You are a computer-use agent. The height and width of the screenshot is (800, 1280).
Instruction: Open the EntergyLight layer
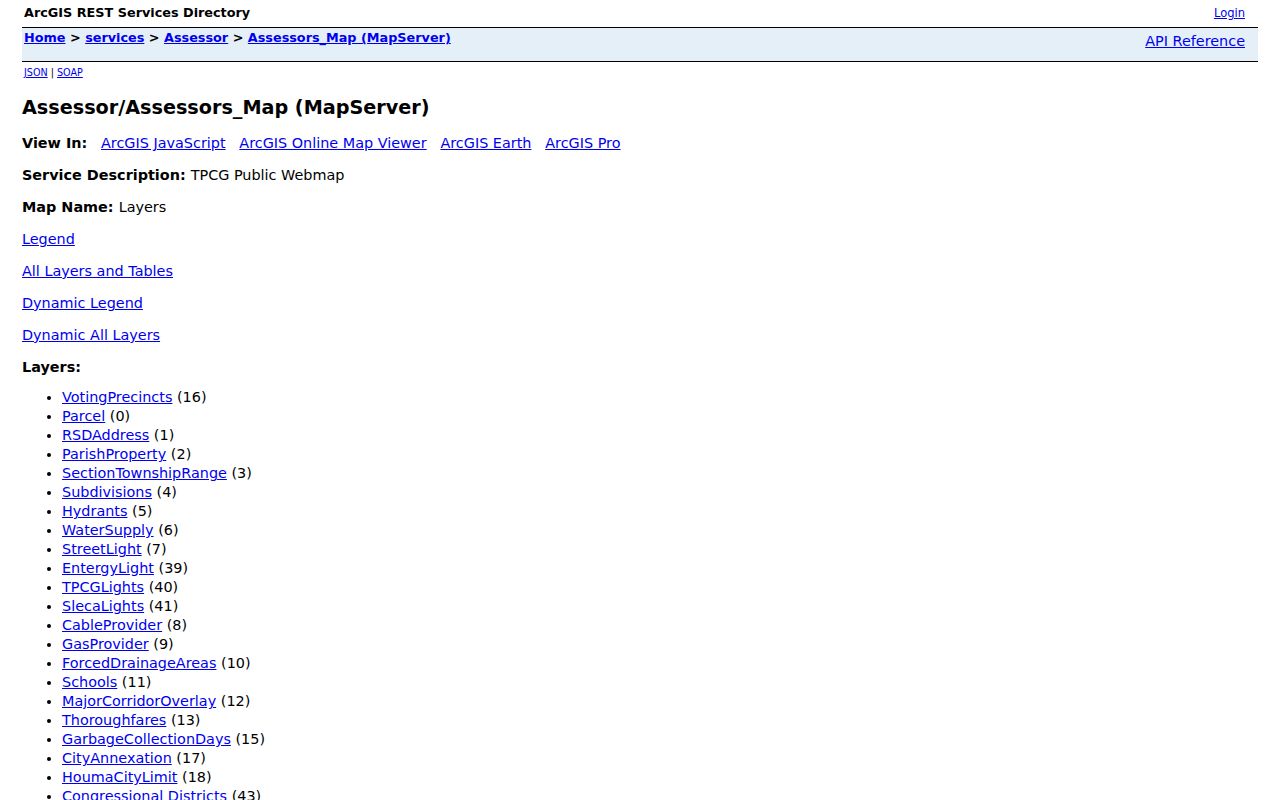click(x=108, y=568)
